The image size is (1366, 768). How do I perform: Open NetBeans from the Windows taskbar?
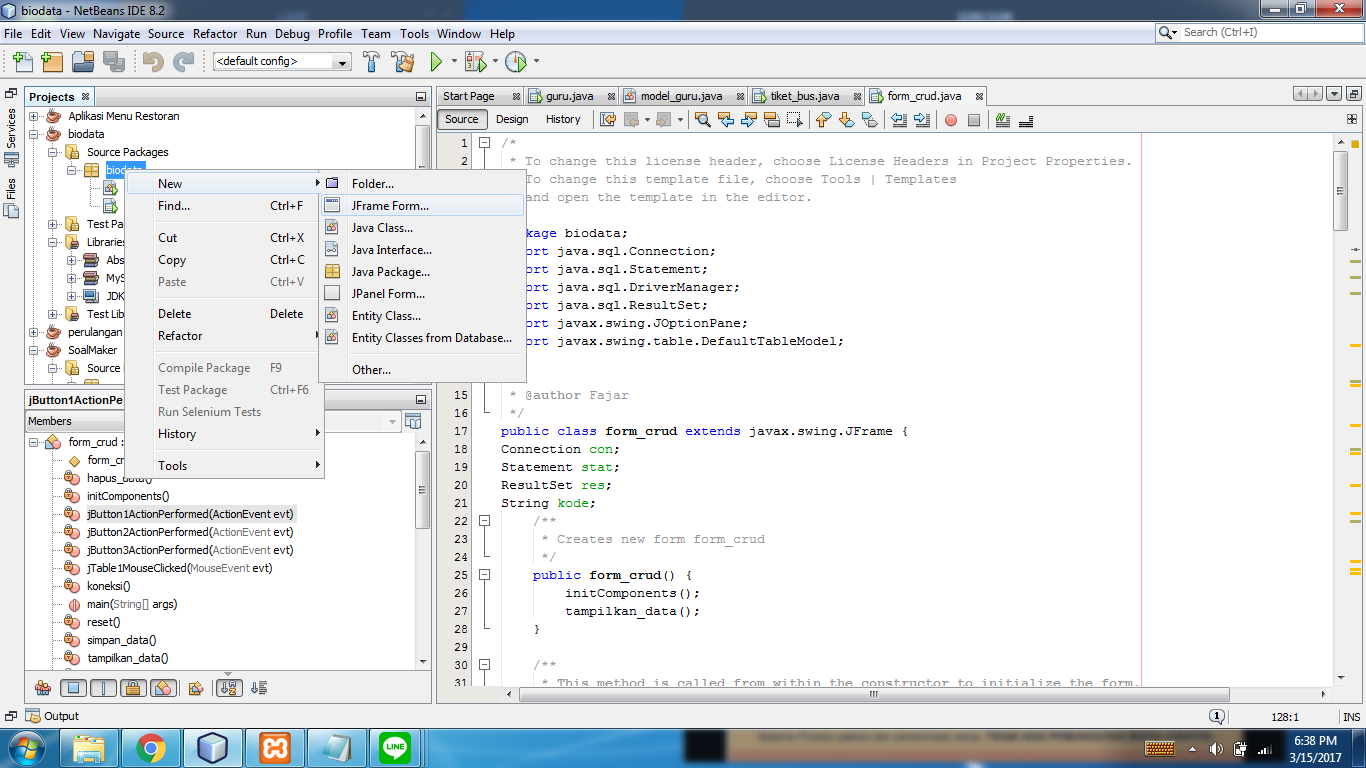(x=212, y=748)
